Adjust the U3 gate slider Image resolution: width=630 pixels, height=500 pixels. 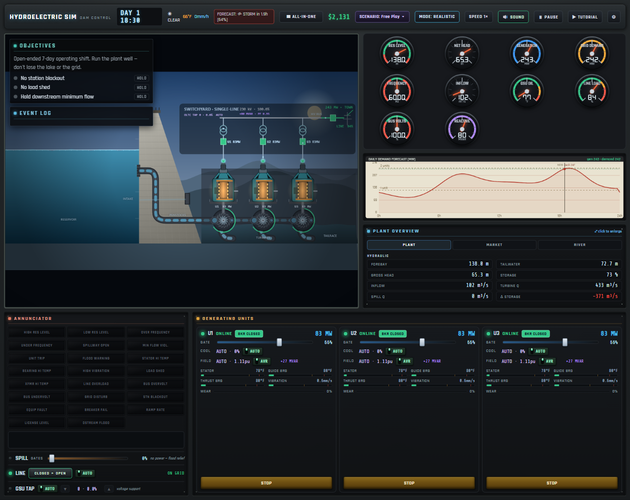click(550, 342)
